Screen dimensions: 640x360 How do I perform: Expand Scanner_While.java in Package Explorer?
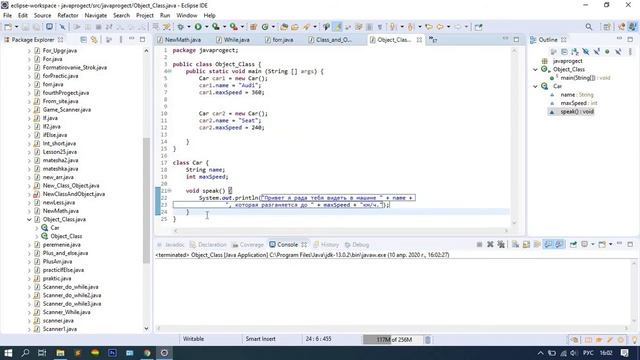(x=29, y=312)
